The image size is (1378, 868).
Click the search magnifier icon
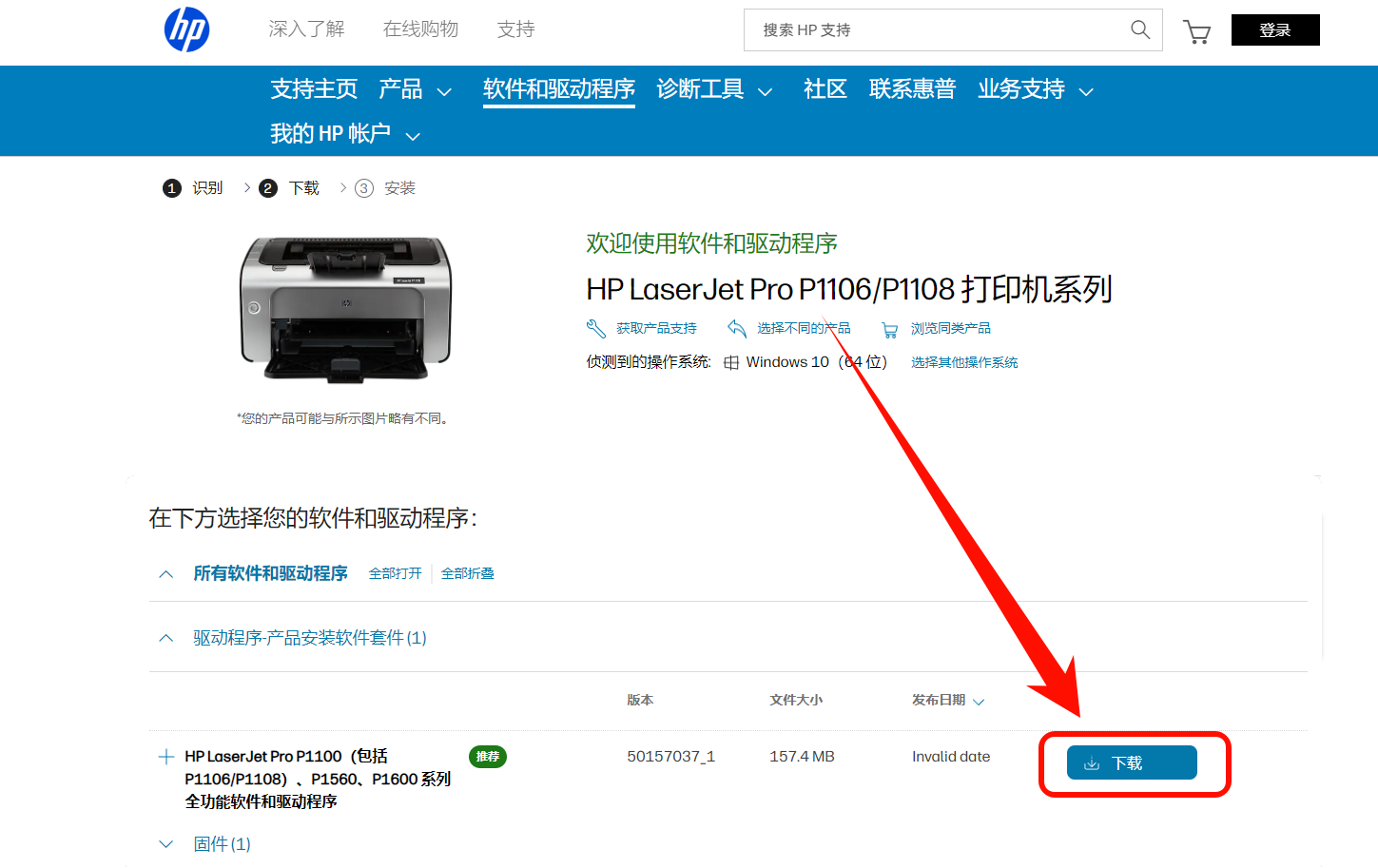tap(1140, 29)
